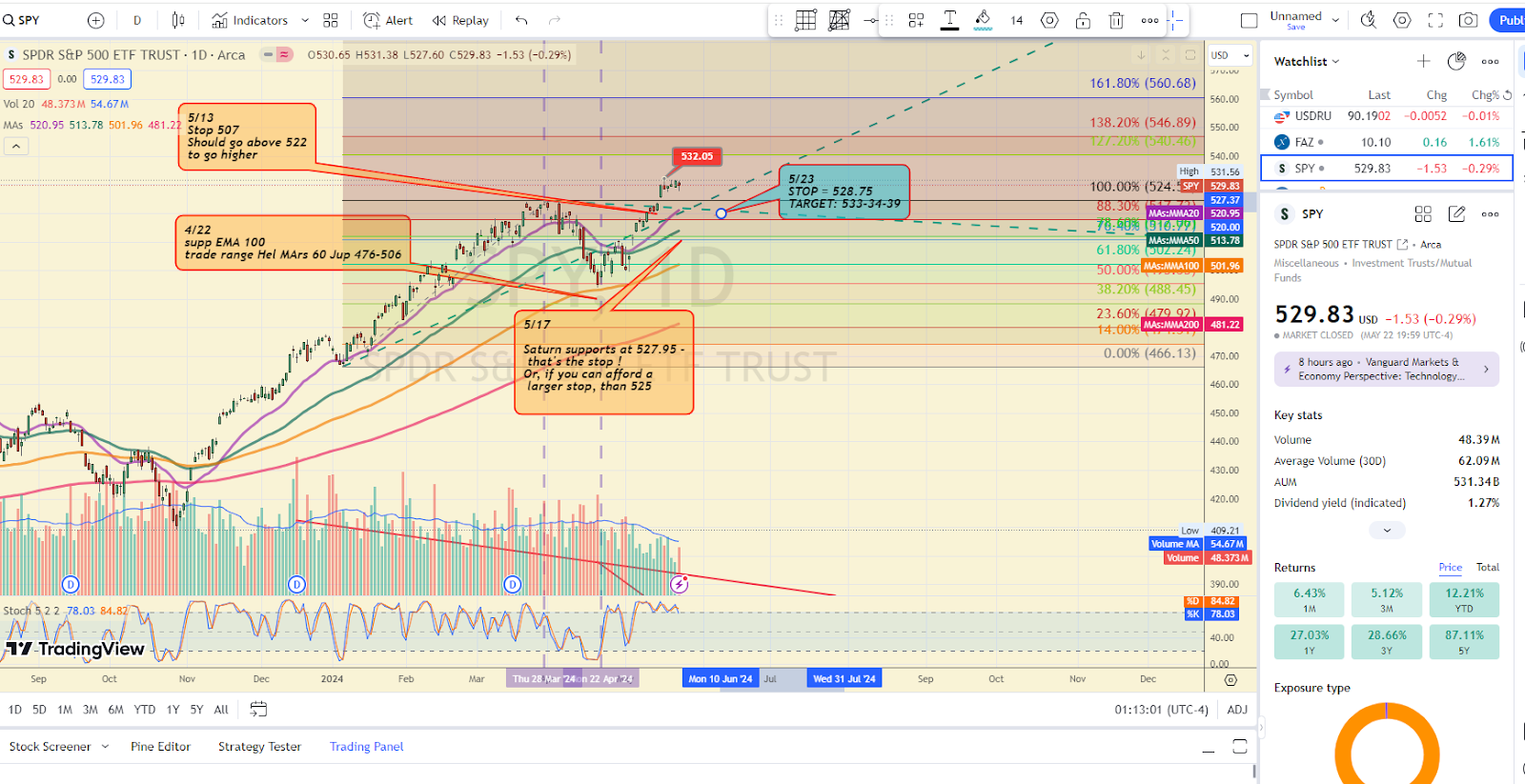Open the USD currency dropdown
The image size is (1525, 784).
pos(1230,55)
